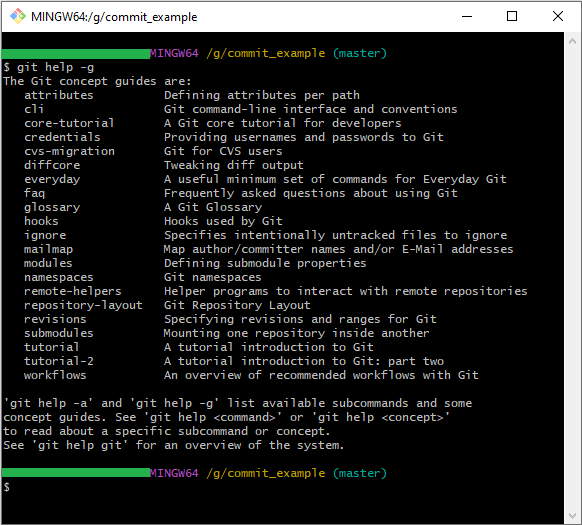
Task: Click the line starting "'git help -a' and"
Action: tap(238, 403)
